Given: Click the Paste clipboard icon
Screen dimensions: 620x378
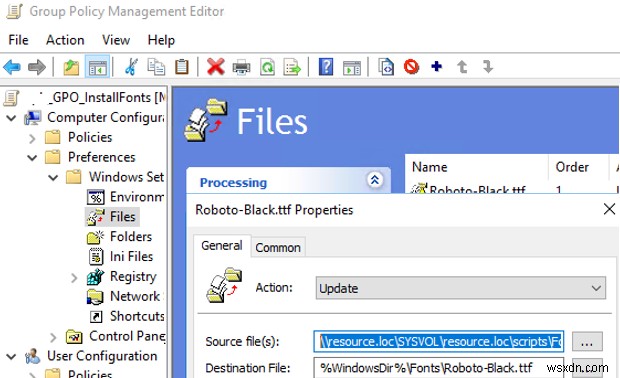Looking at the screenshot, I should click(181, 67).
